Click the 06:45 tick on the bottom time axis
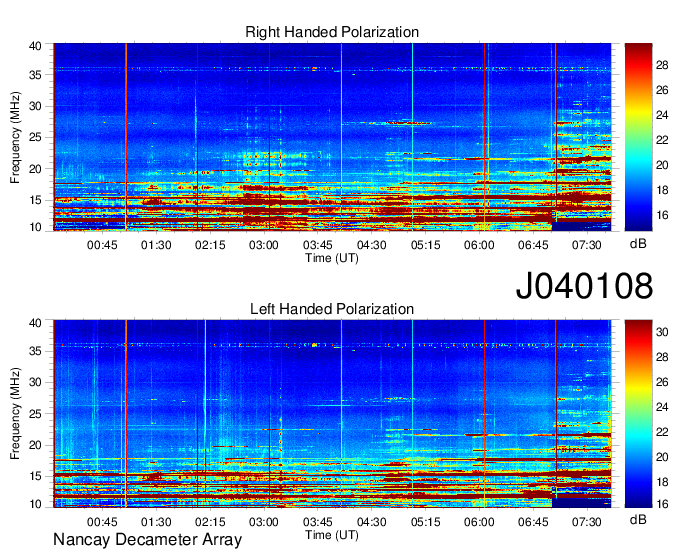 click(533, 522)
